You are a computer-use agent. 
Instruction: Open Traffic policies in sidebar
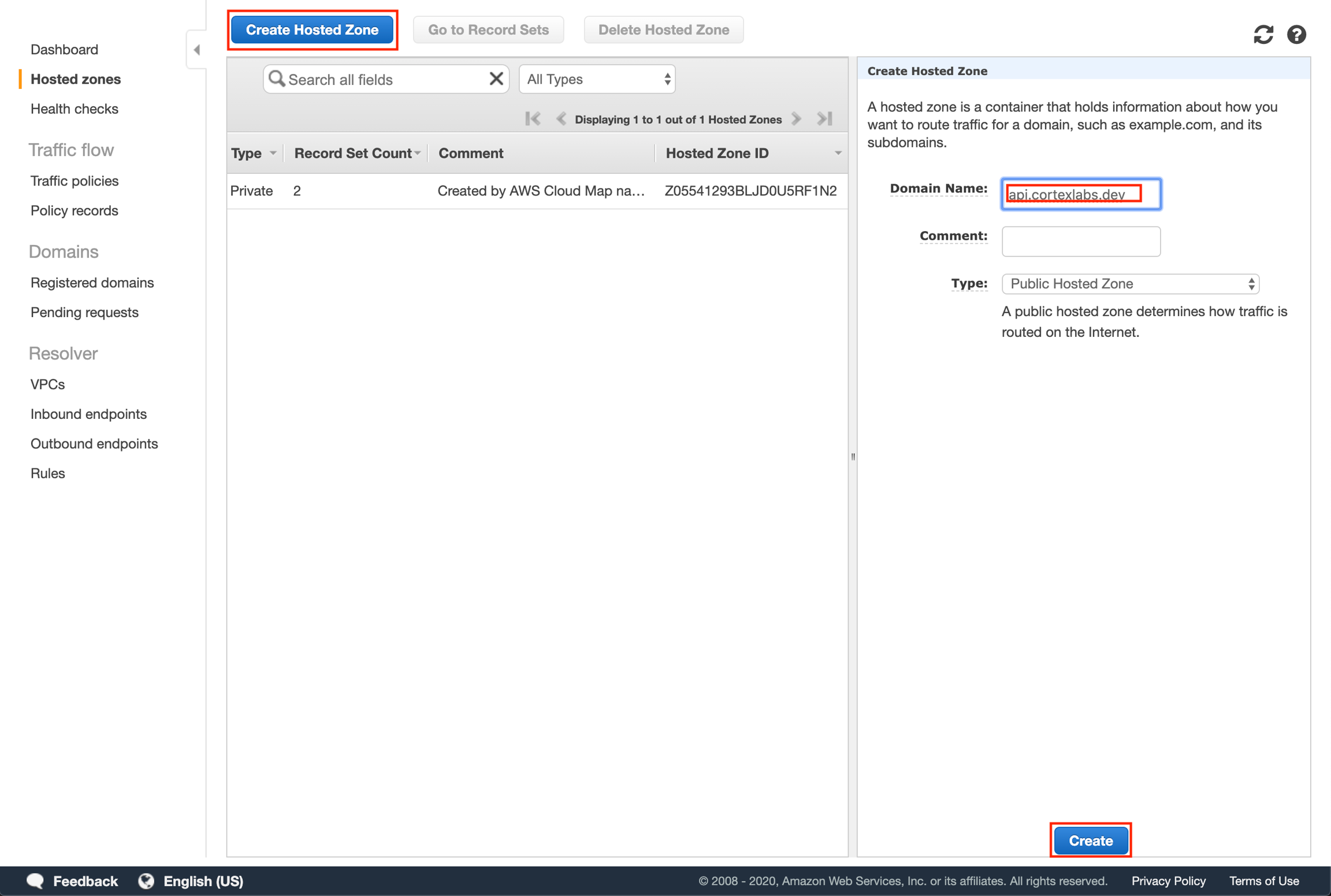[74, 181]
